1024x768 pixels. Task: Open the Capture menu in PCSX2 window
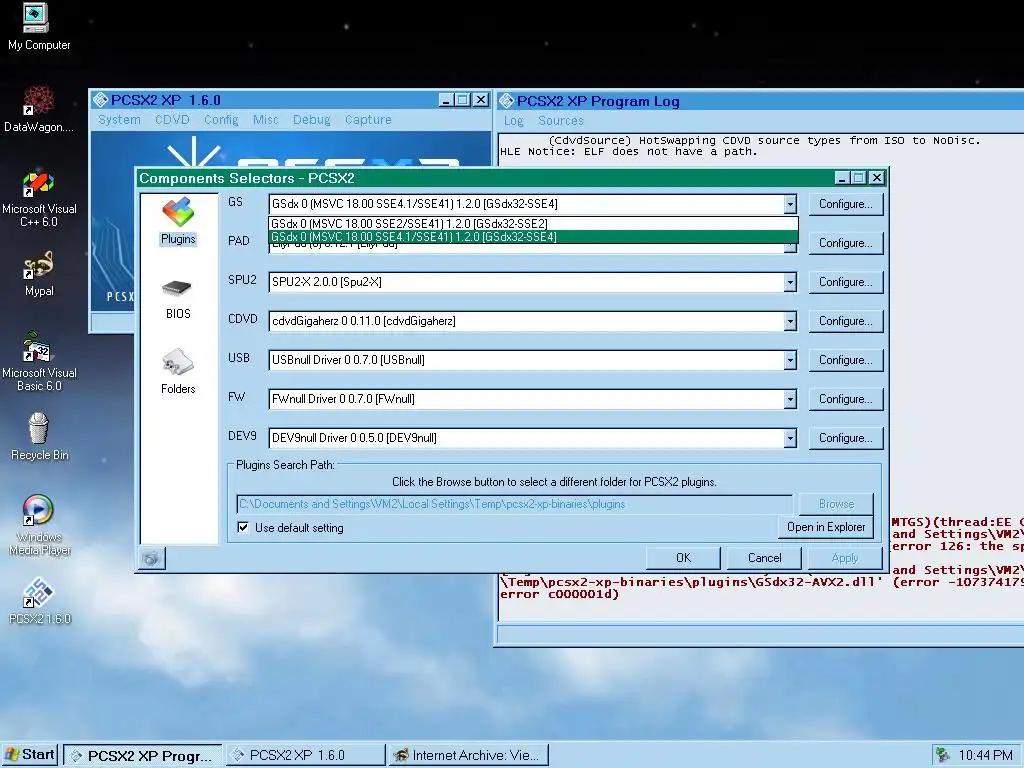point(368,120)
